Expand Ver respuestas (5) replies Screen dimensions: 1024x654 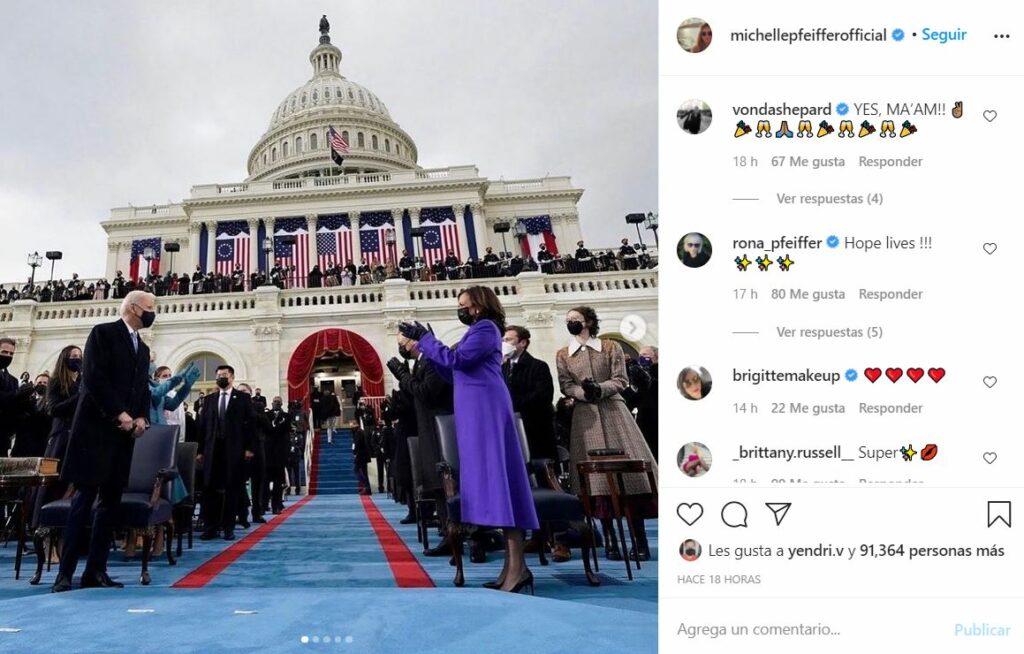point(829,332)
